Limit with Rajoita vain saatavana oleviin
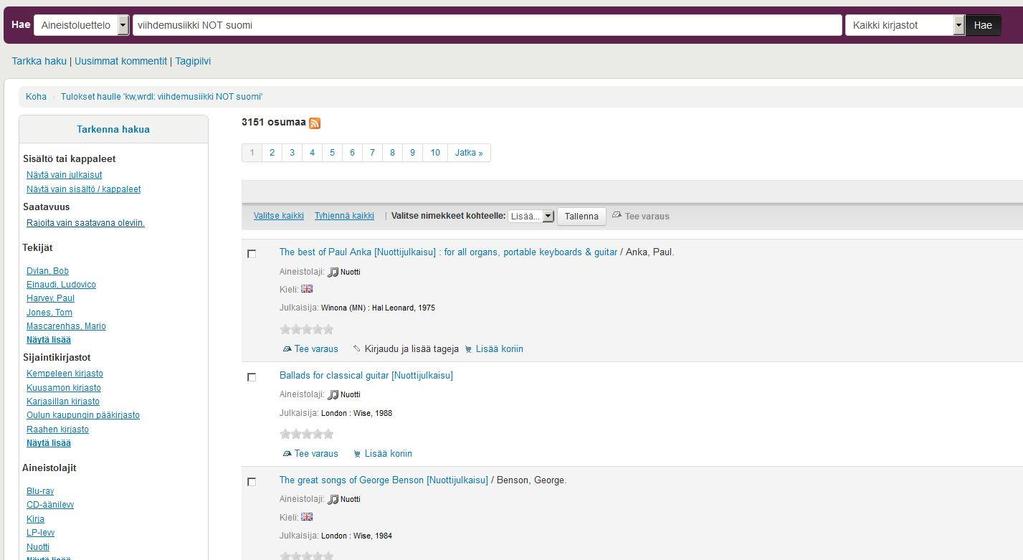Image resolution: width=1023 pixels, height=560 pixels. pyautogui.click(x=85, y=223)
